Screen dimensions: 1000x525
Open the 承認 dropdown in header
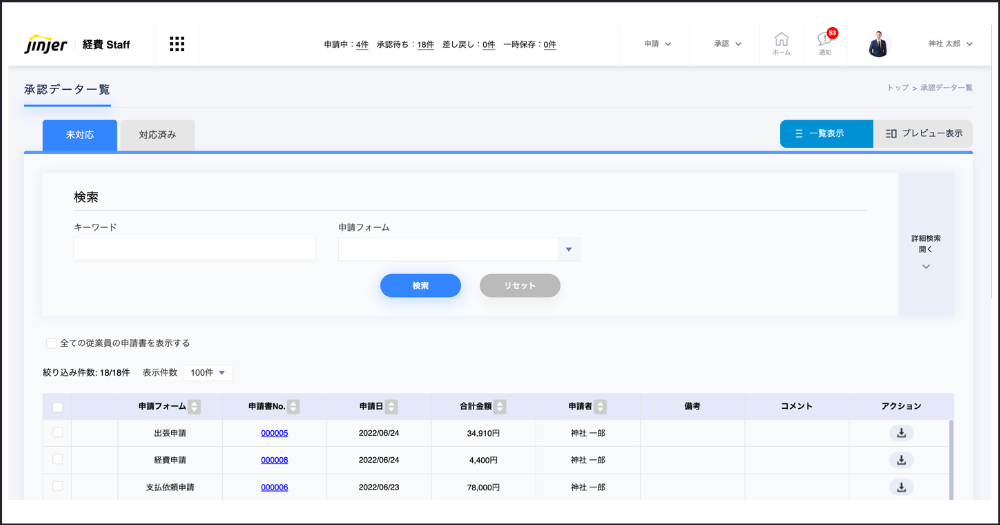tap(728, 44)
